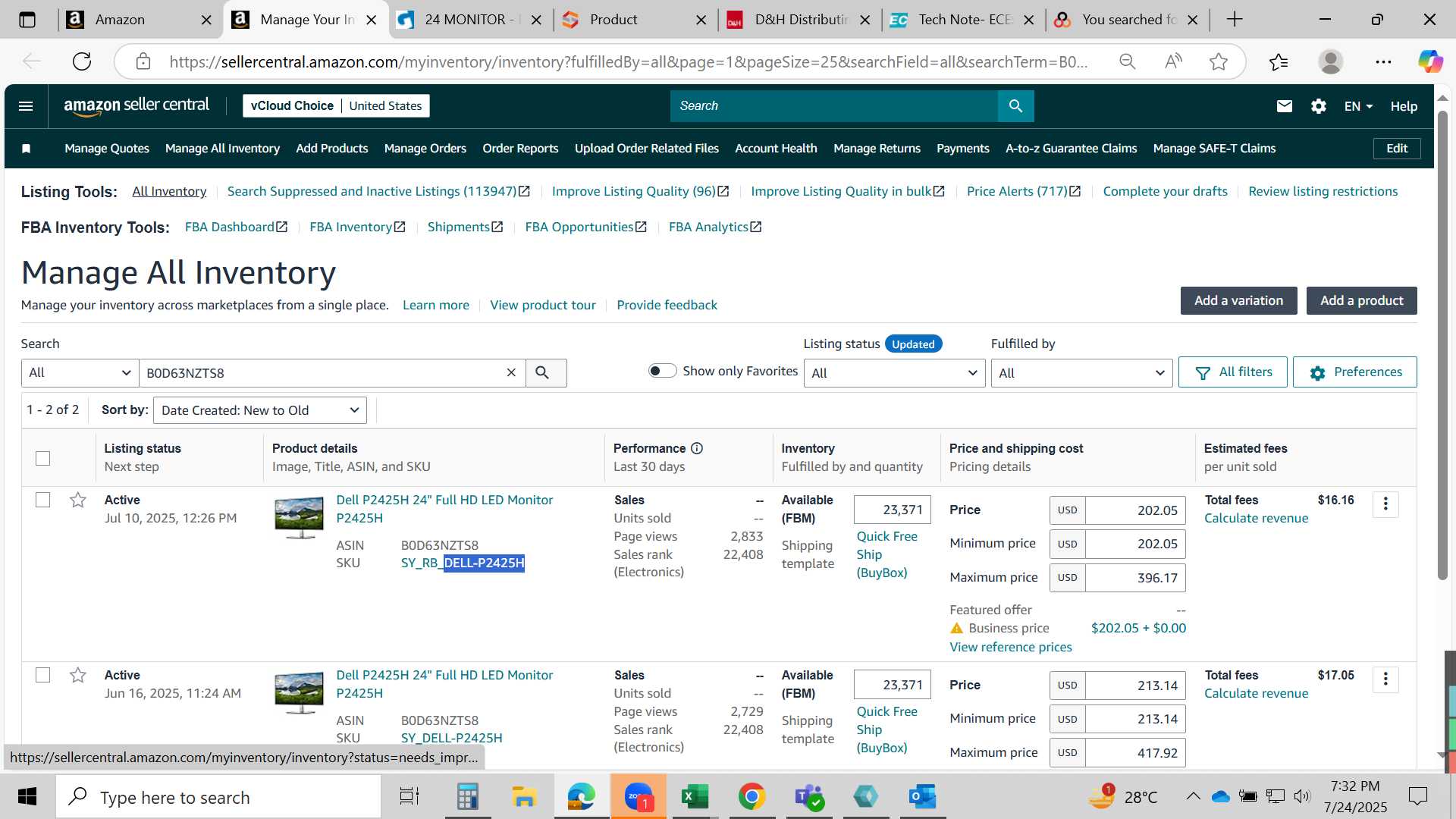Open the kebab menu for the $16.16 fees listing
The image size is (1456, 819).
click(1385, 504)
